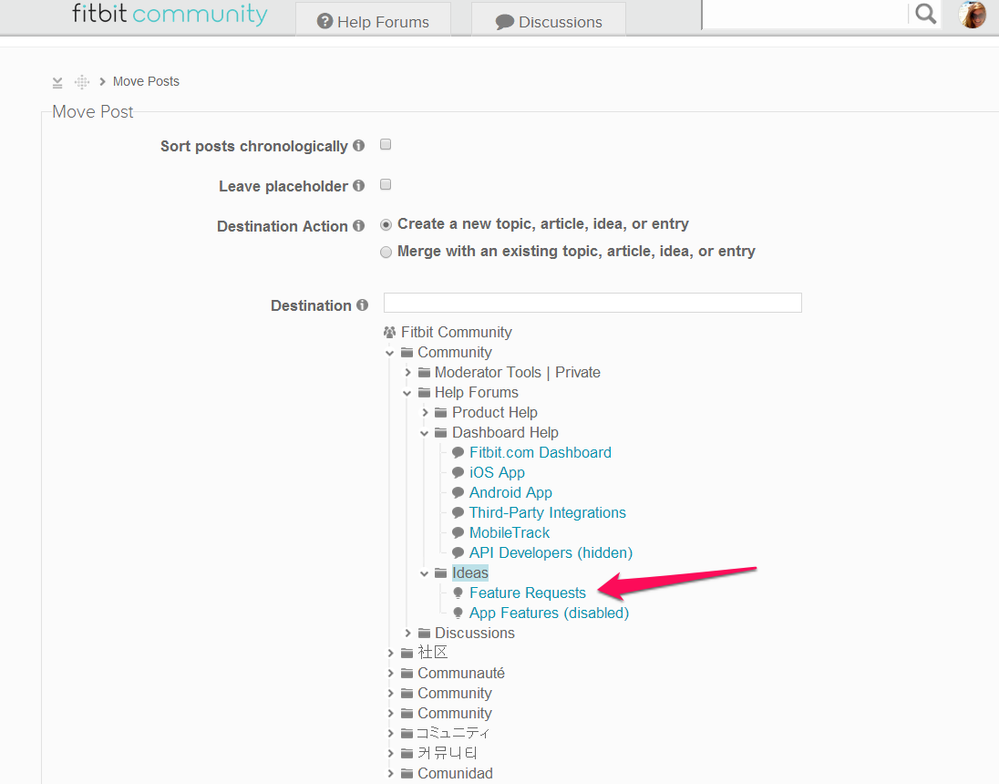Select the Ideas tree label
999x784 pixels.
(470, 573)
